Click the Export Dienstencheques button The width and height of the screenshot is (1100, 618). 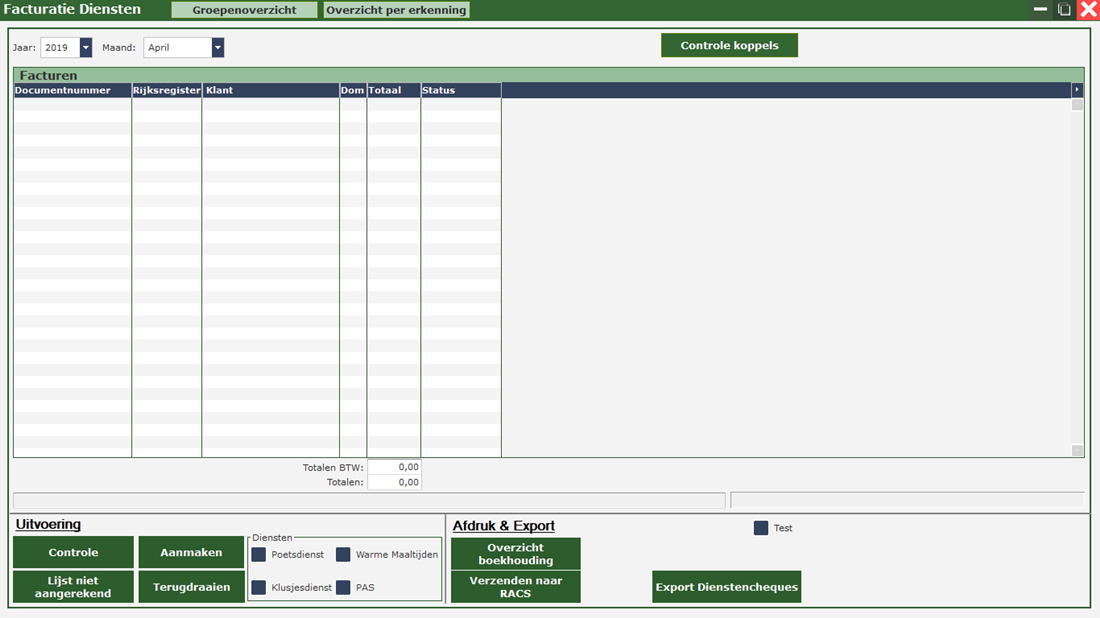pos(726,587)
